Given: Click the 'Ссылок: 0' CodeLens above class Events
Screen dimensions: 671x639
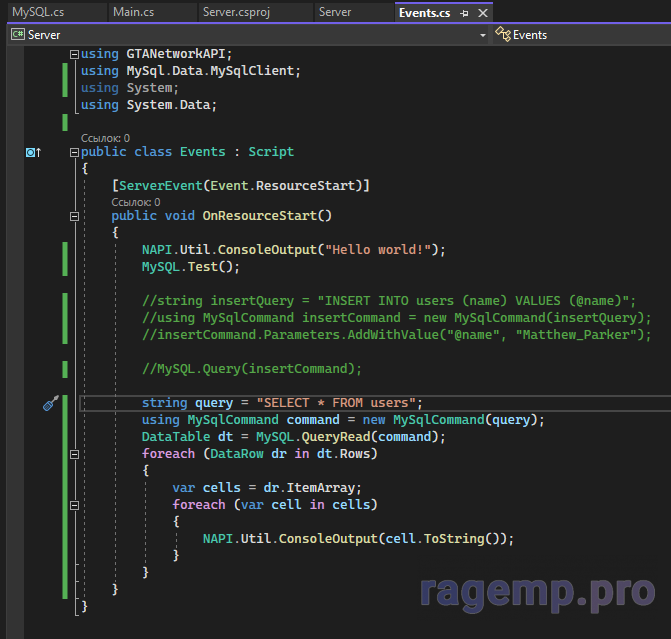Looking at the screenshot, I should [105, 138].
